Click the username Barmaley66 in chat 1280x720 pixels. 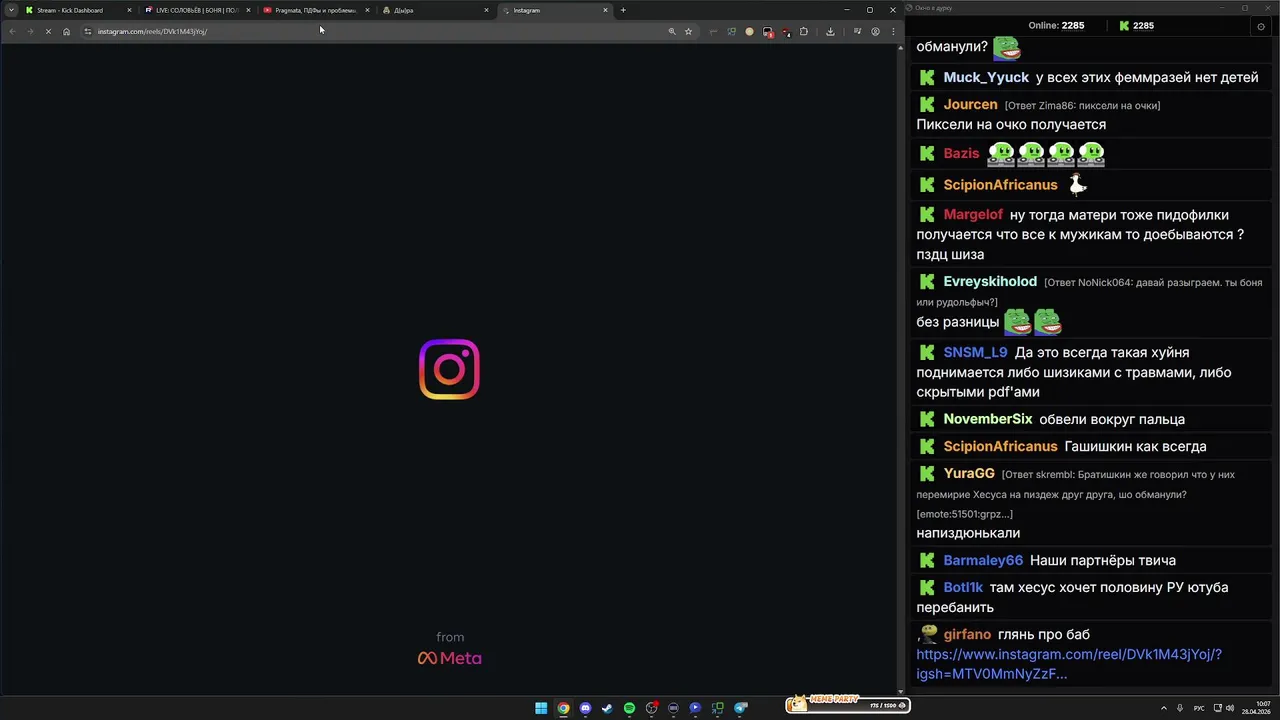click(983, 561)
